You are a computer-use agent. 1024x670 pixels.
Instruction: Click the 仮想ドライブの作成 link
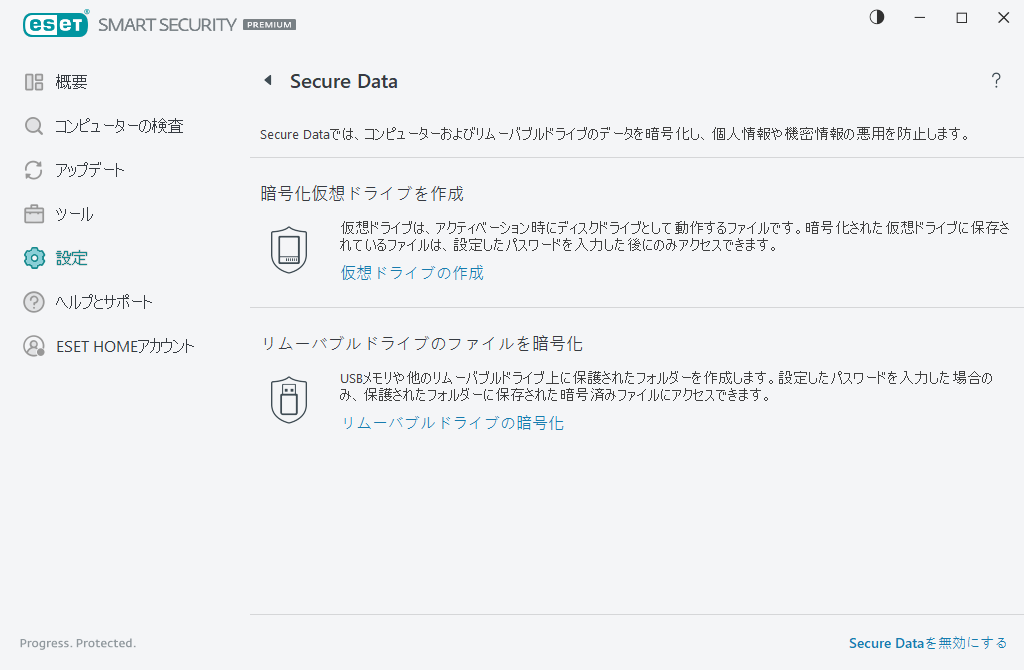coord(411,272)
